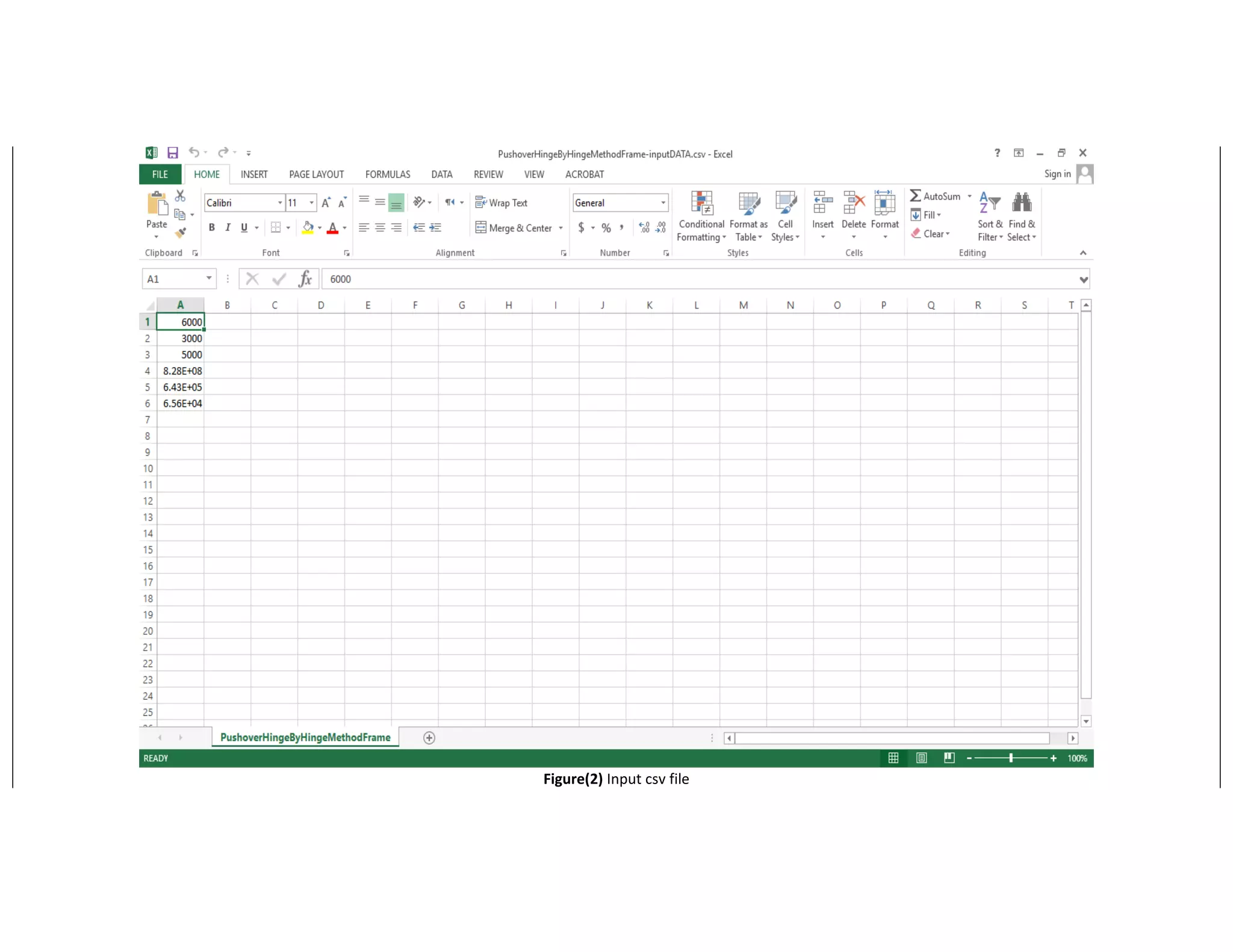Open the font size 11 dropdown
This screenshot has width=1233, height=952.
pyautogui.click(x=312, y=203)
